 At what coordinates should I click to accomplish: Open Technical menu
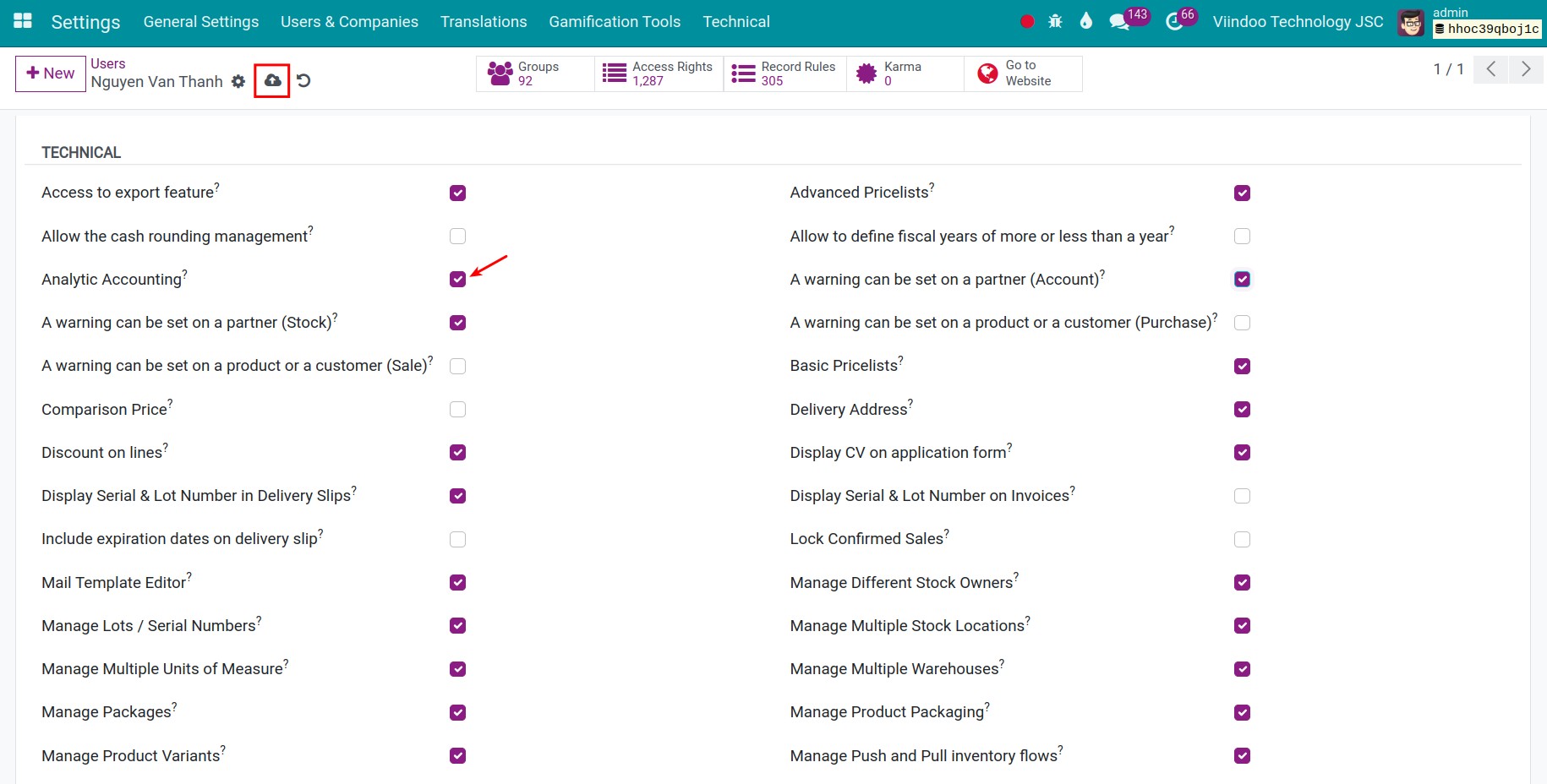[736, 22]
